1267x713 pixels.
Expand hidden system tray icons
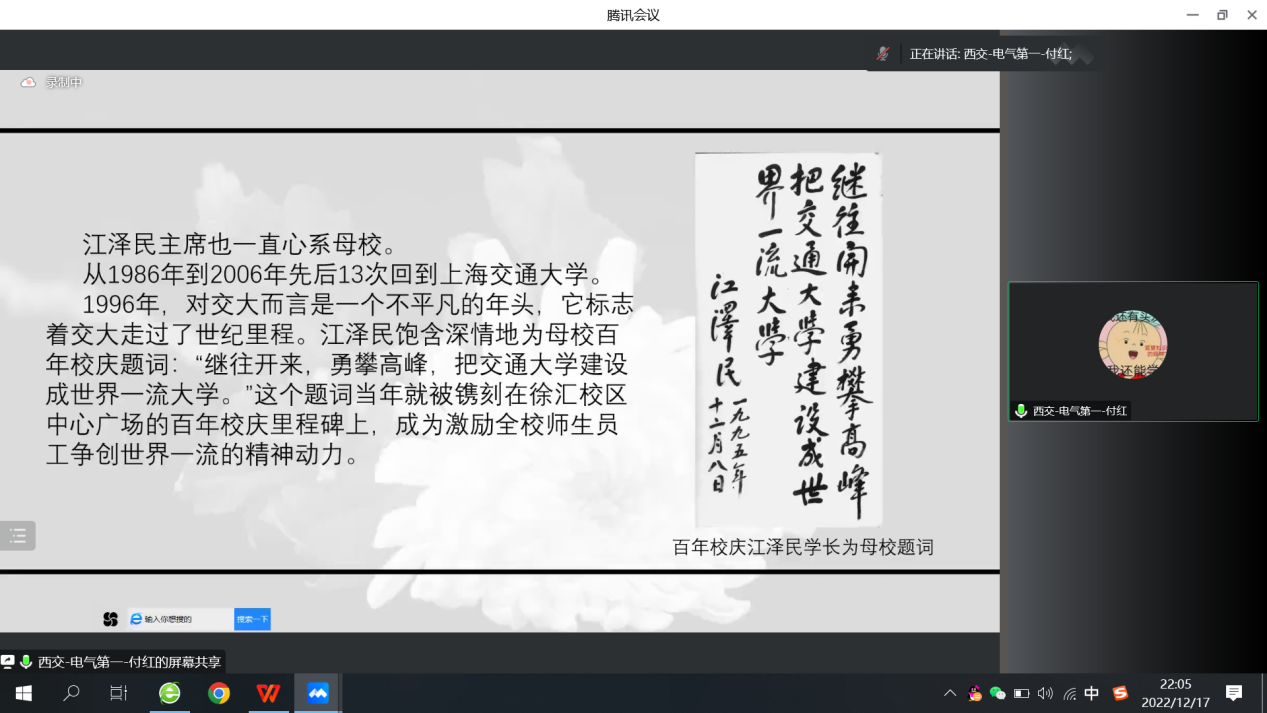(949, 693)
